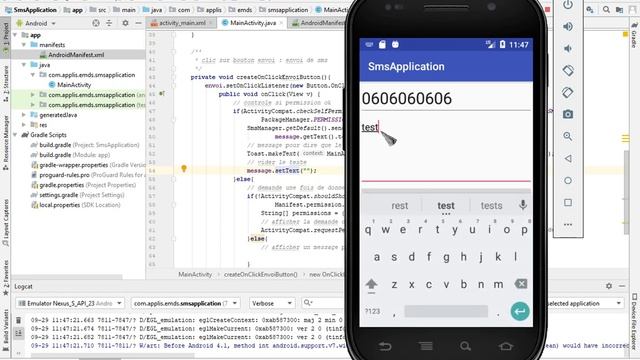This screenshot has height=360, width=640.
Task: Open the Android project view dropdown
Action: pyautogui.click(x=36, y=23)
